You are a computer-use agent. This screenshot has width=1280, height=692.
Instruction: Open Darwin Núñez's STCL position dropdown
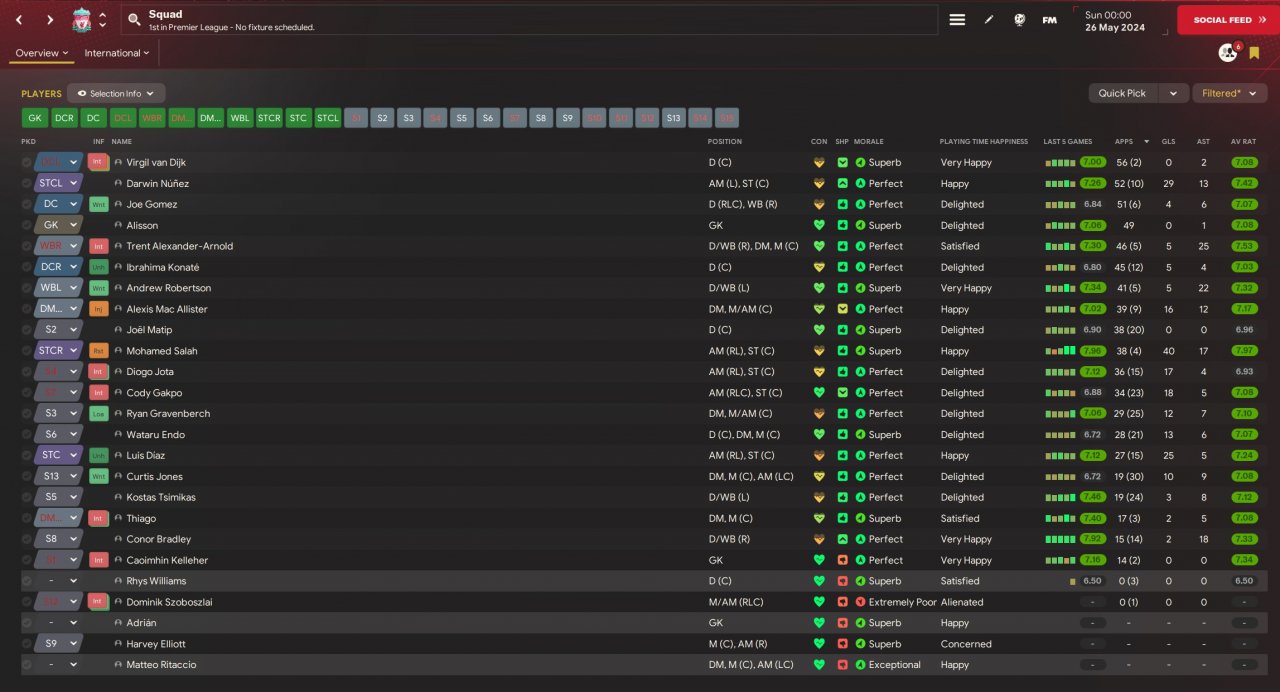59,183
